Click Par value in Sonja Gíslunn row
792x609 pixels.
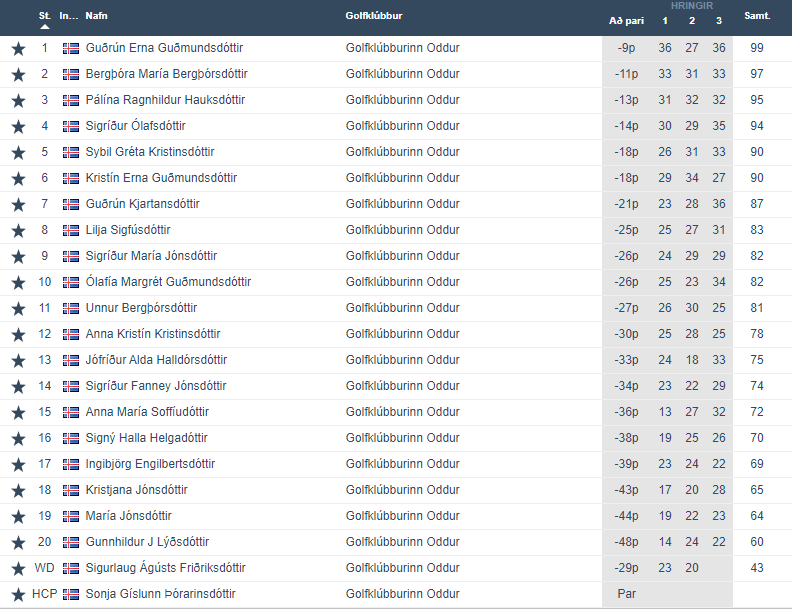coord(626,594)
